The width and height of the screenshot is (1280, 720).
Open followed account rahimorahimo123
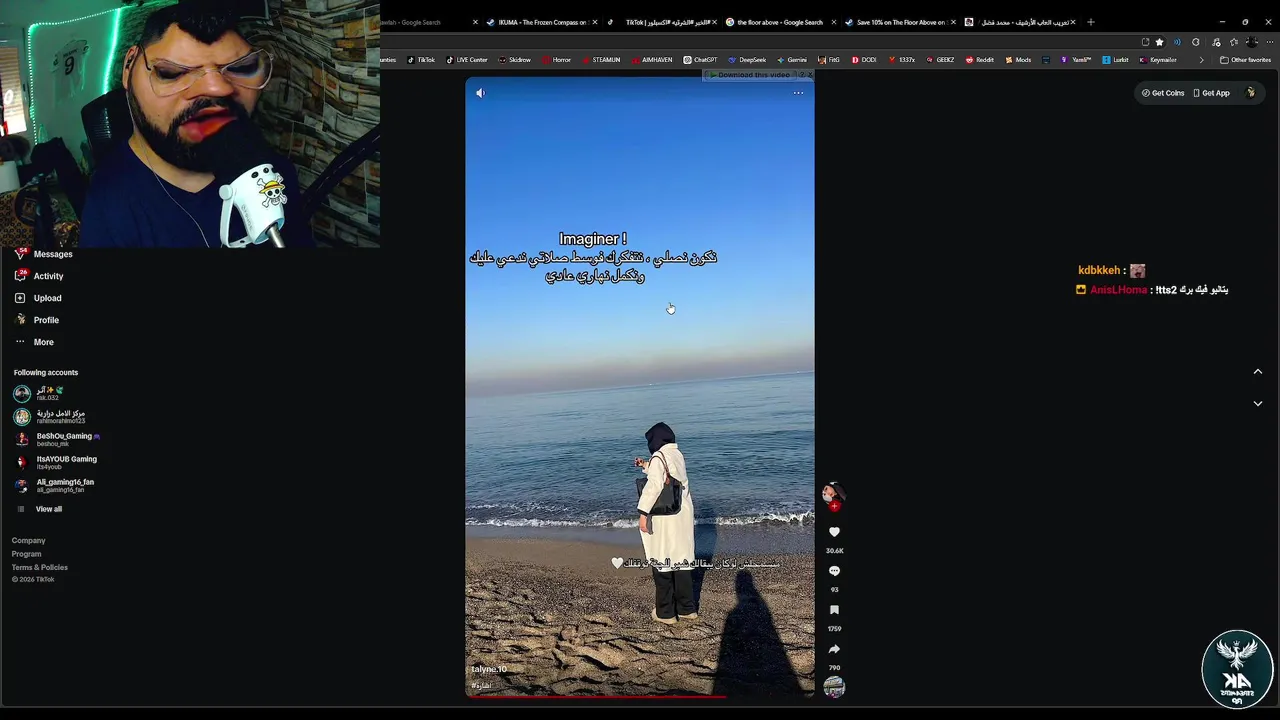coord(50,416)
